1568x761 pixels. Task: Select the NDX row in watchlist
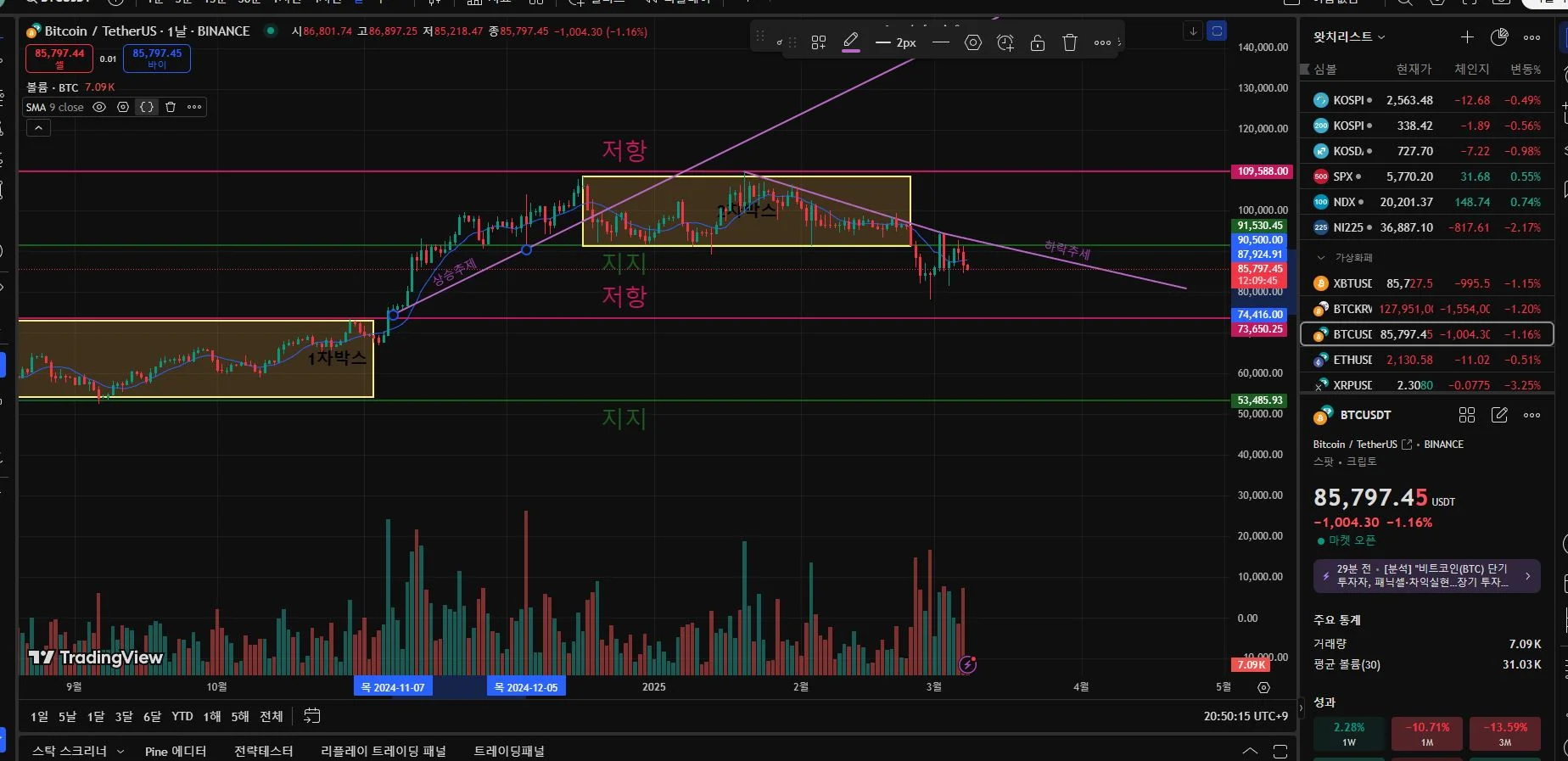coord(1427,202)
